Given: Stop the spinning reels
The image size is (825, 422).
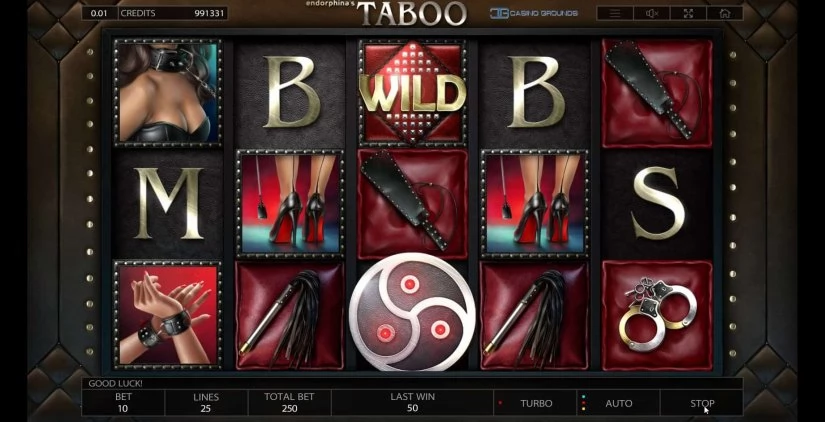Looking at the screenshot, I should point(702,403).
